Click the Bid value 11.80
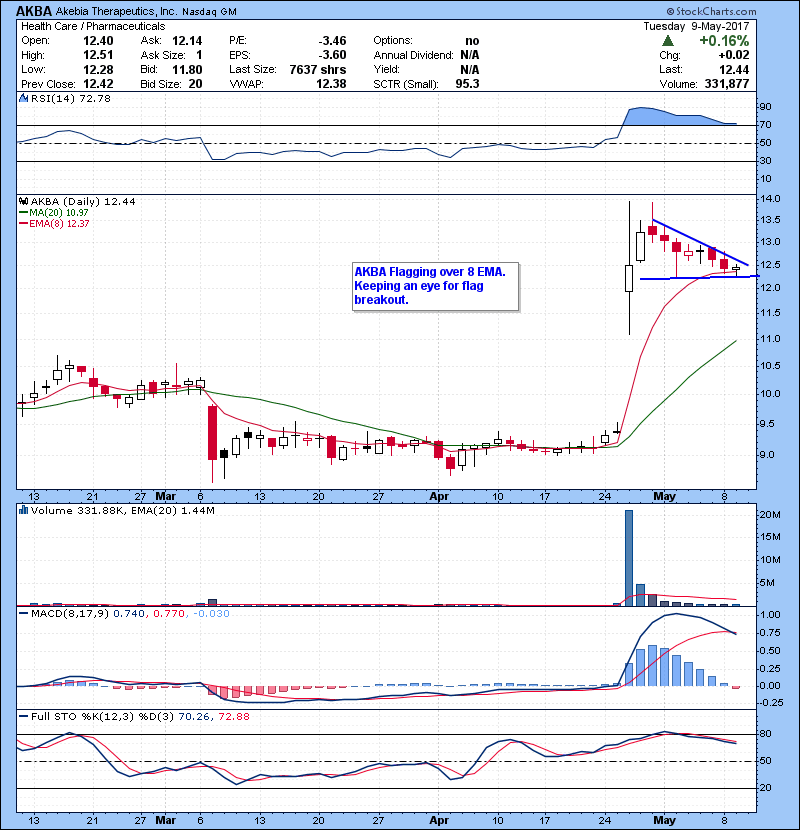This screenshot has width=800, height=830. (187, 69)
